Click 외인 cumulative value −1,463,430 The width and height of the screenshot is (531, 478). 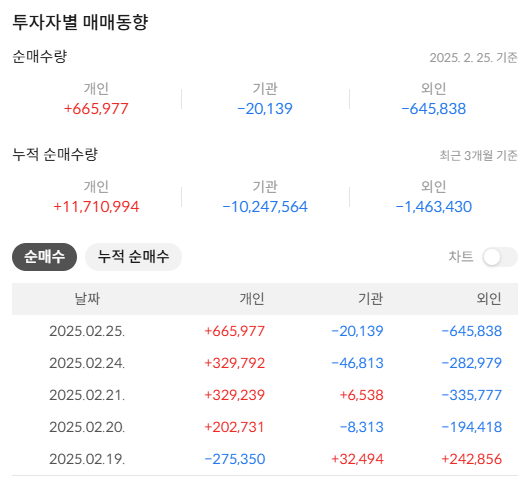click(x=433, y=207)
